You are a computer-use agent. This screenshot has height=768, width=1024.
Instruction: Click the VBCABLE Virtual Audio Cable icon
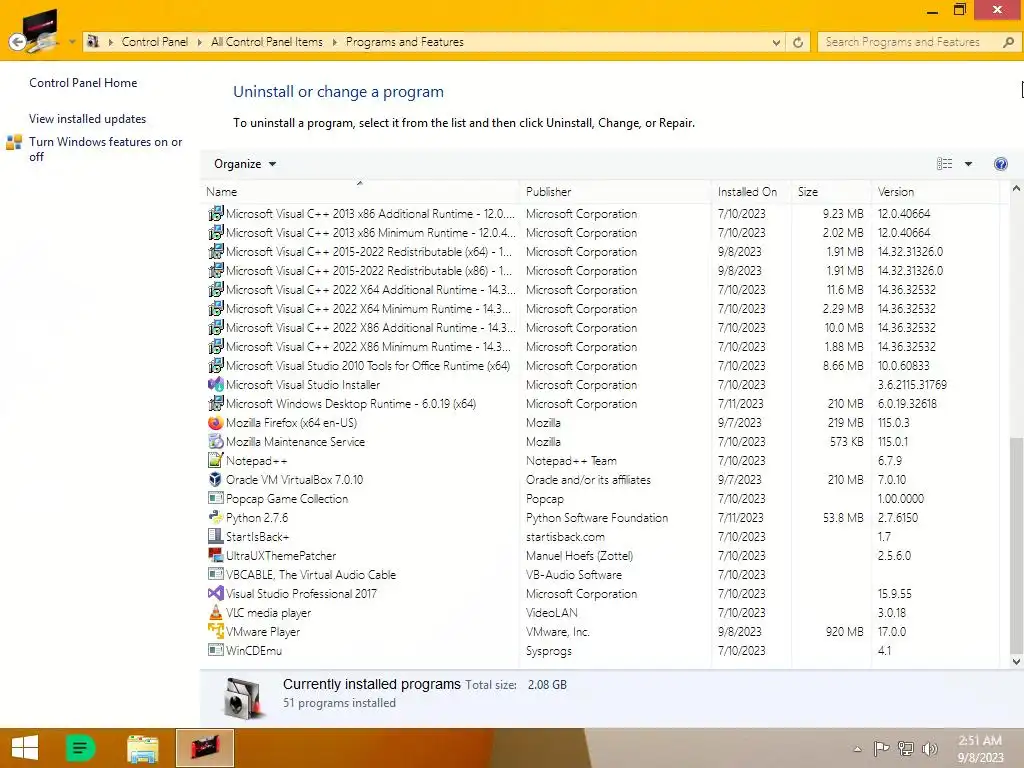click(216, 574)
